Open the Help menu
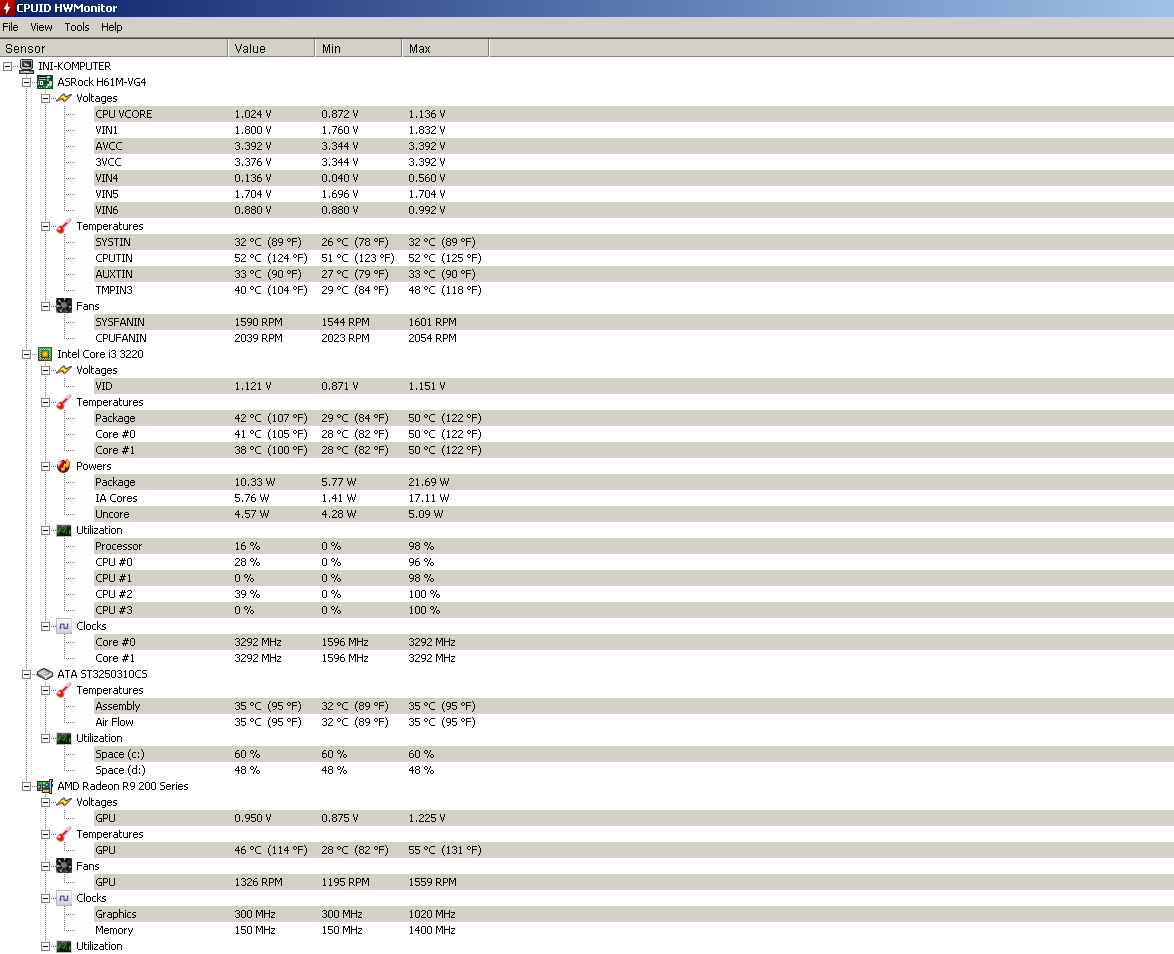Screen dimensions: 1174x954 (112, 27)
